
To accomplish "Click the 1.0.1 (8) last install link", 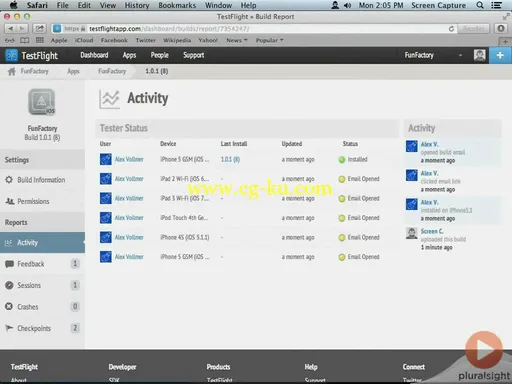I will pyautogui.click(x=230, y=159).
